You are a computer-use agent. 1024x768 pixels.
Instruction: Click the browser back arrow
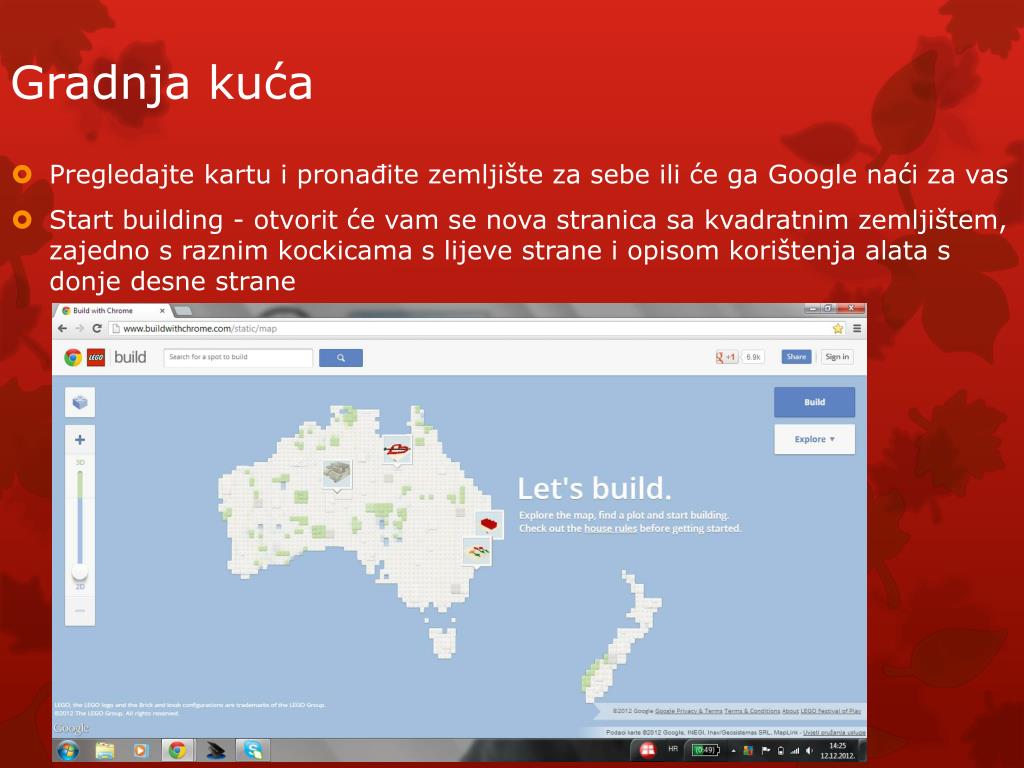(x=63, y=328)
